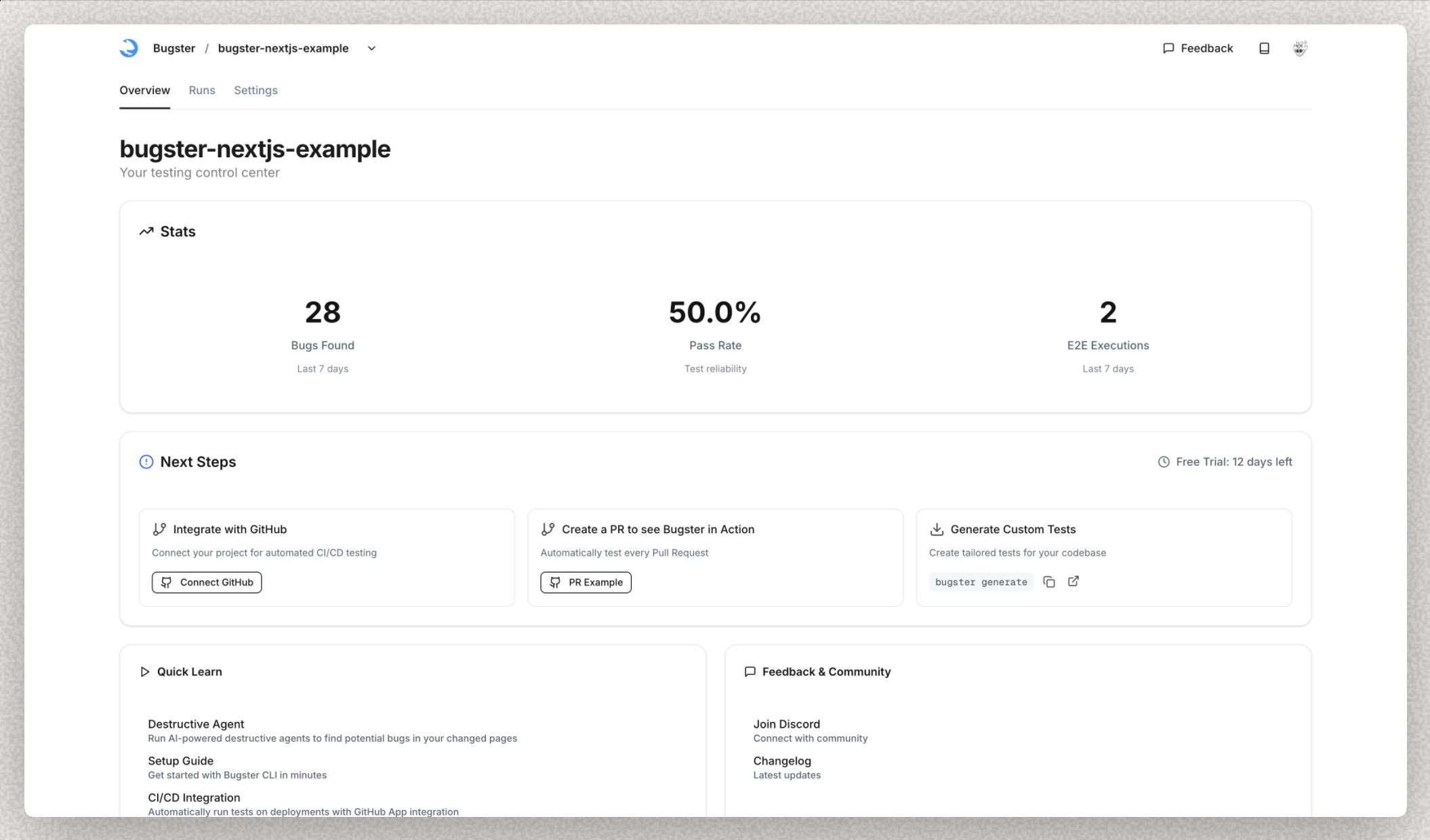Click the Integrate with GitHub card title
Screen dimensions: 1430x840
230,529
